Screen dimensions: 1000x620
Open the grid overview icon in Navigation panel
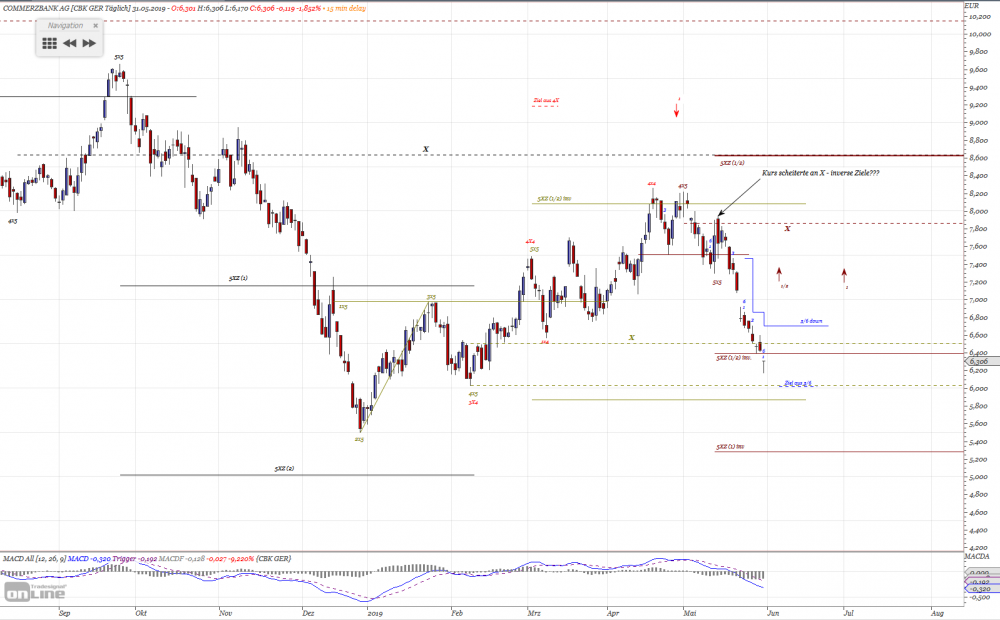coord(50,43)
